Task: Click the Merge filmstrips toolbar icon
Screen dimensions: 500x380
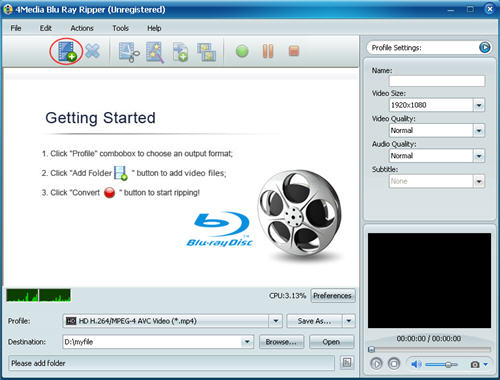Action: (207, 52)
